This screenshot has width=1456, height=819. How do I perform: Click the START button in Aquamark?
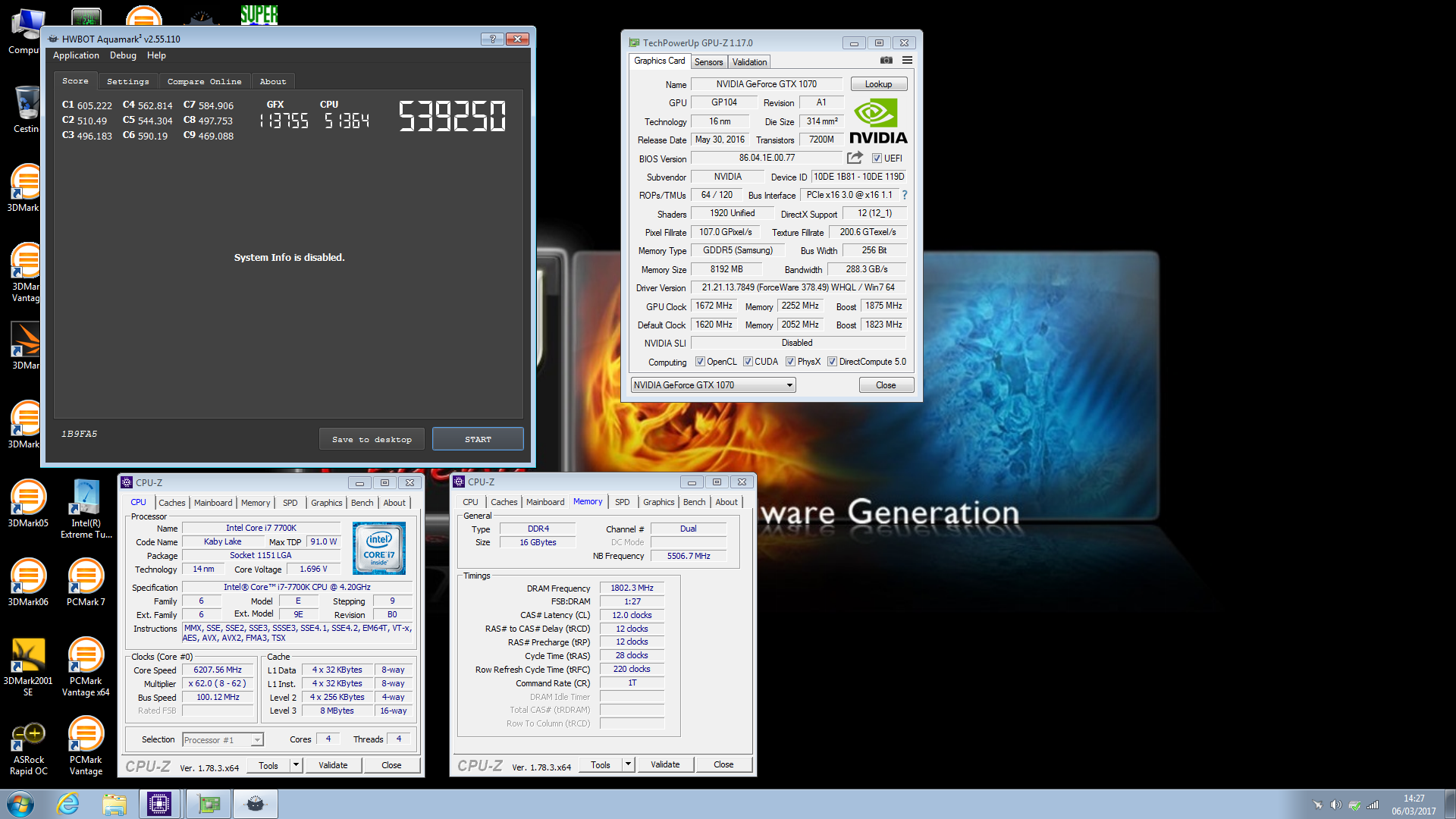(x=478, y=439)
